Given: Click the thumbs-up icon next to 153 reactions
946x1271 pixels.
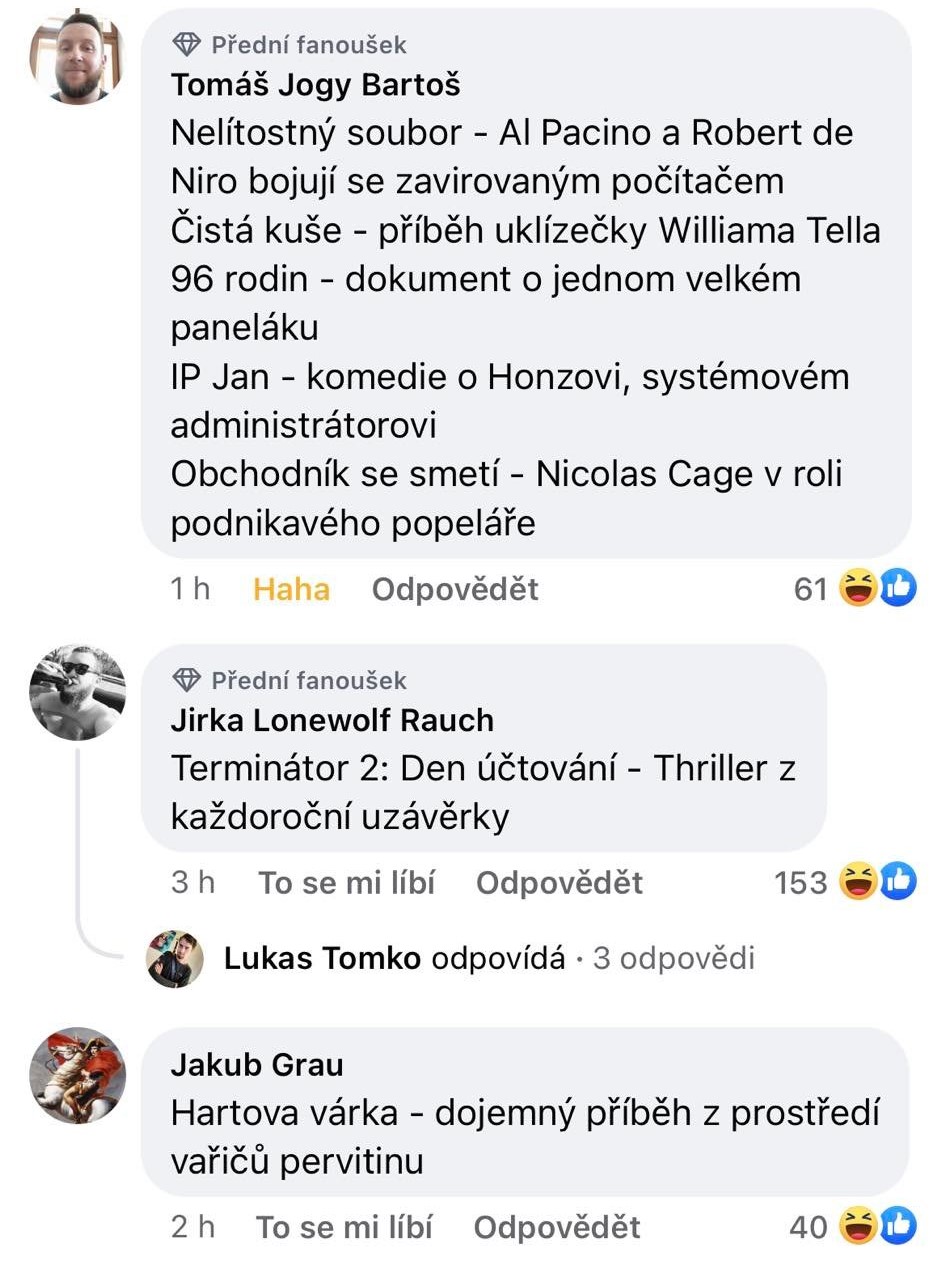Looking at the screenshot, I should (x=898, y=882).
